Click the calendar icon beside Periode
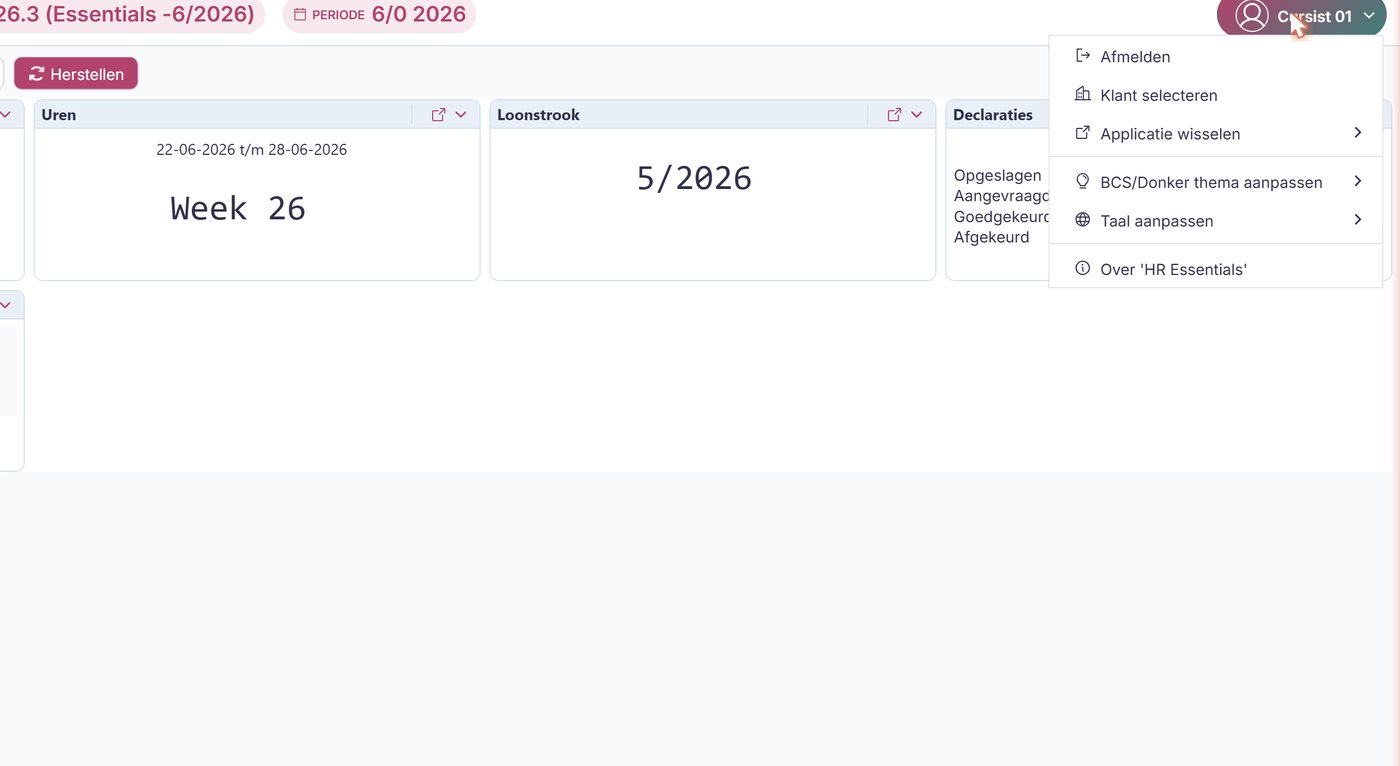1400x766 pixels. pyautogui.click(x=300, y=15)
